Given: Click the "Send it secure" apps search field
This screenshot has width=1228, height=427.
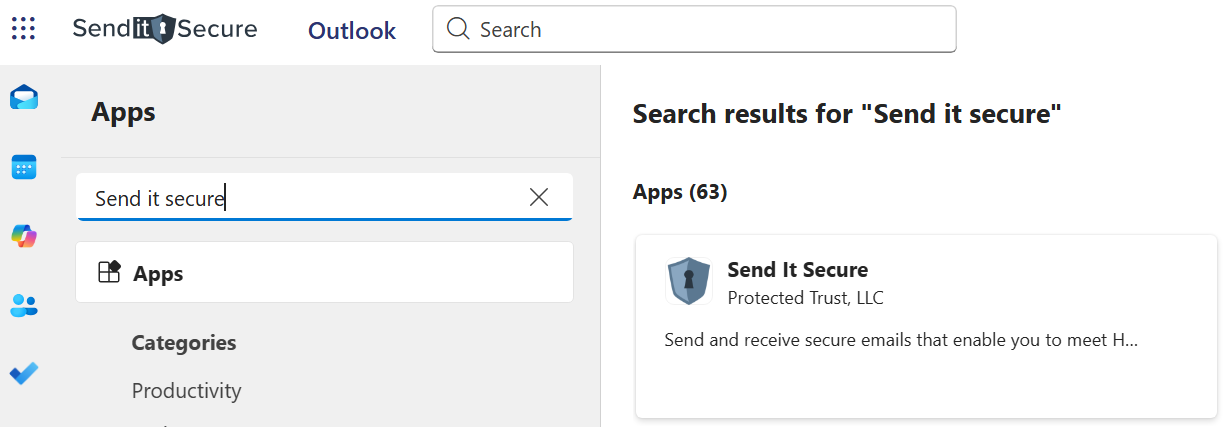Looking at the screenshot, I should click(x=300, y=198).
